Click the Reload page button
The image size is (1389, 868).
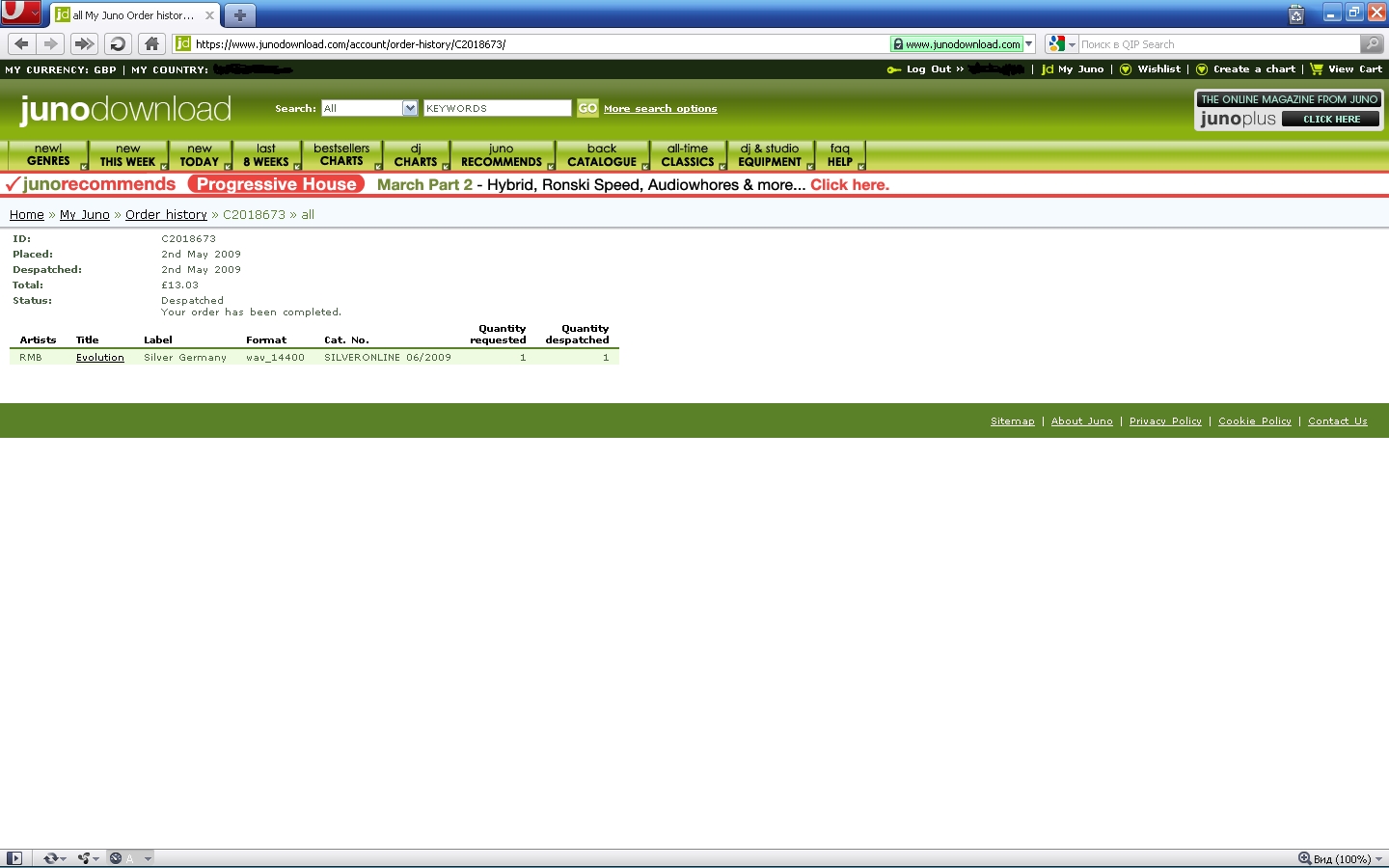(x=118, y=43)
